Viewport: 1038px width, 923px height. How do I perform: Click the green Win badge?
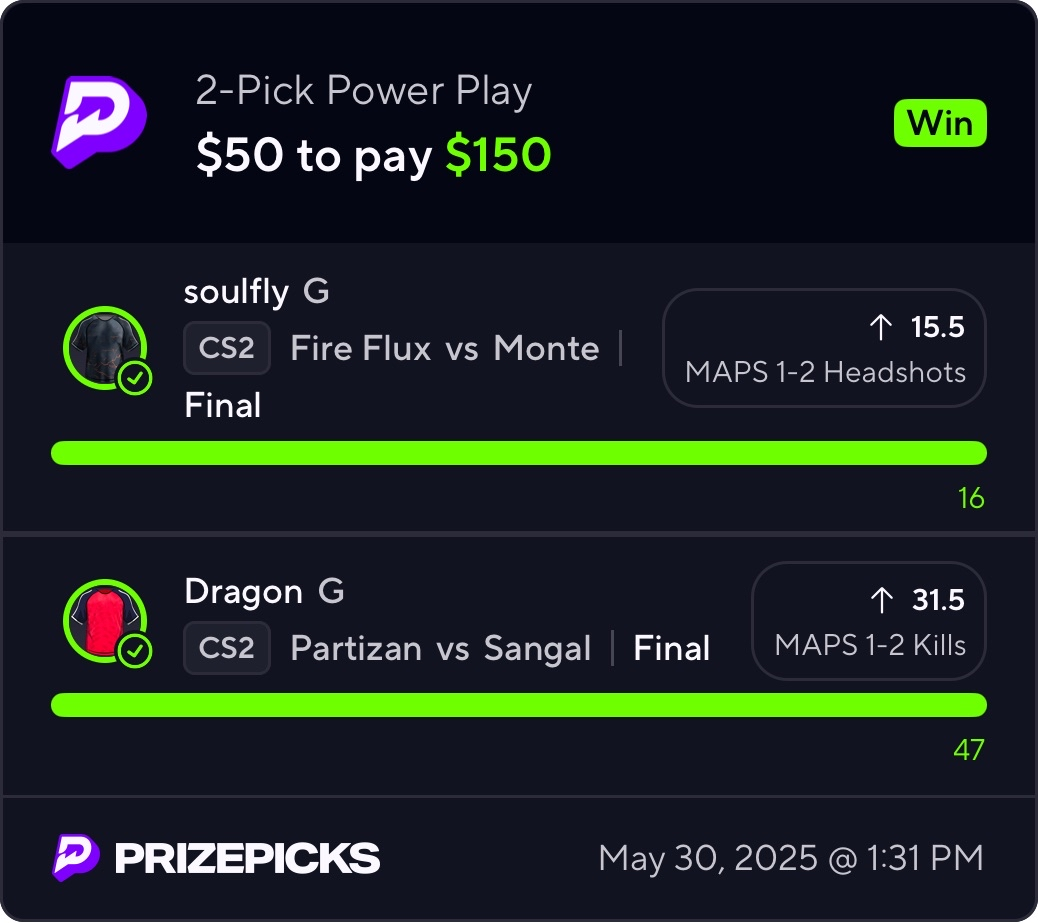click(939, 123)
